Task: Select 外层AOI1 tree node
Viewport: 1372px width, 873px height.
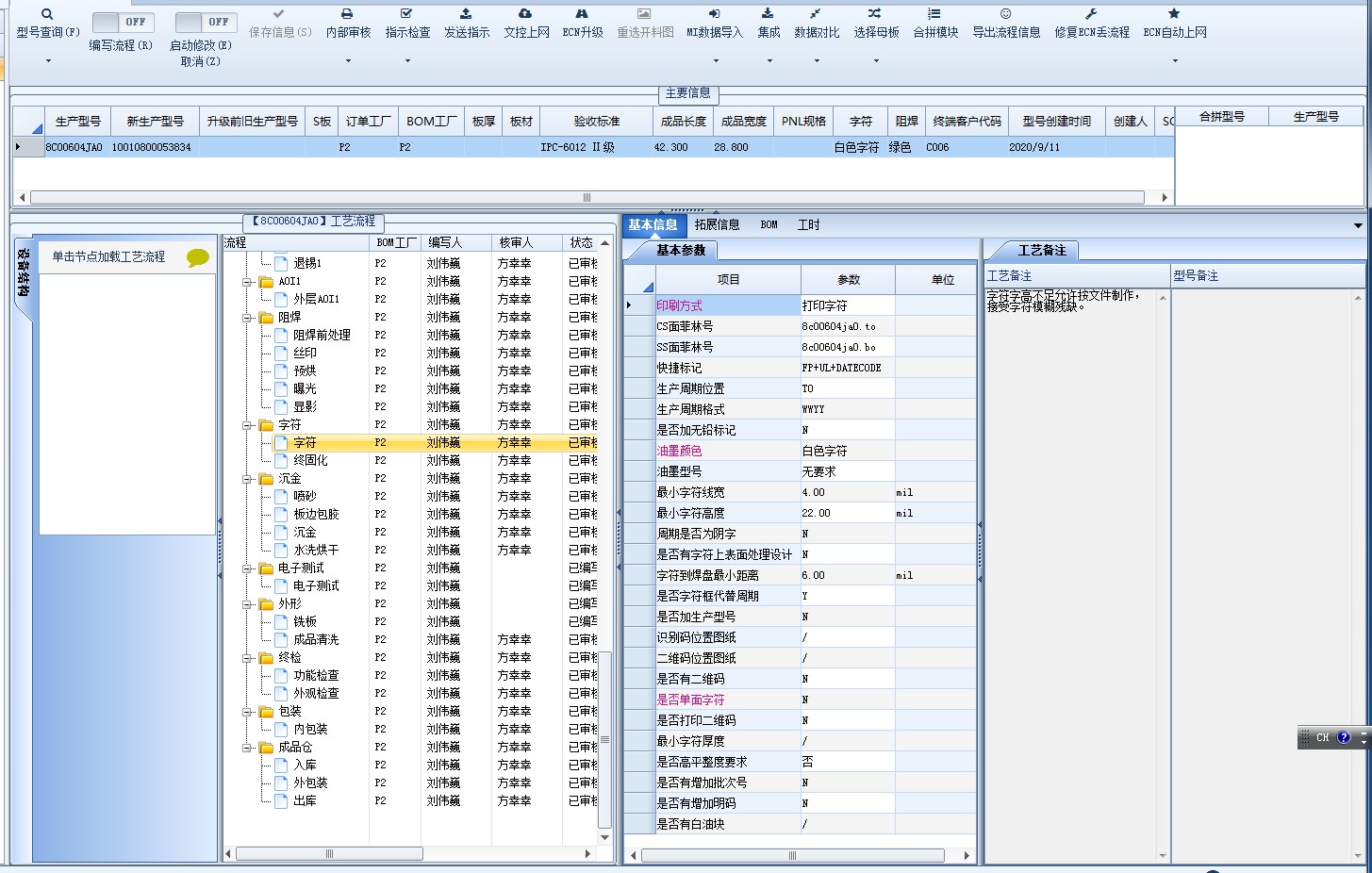Action: (316, 299)
